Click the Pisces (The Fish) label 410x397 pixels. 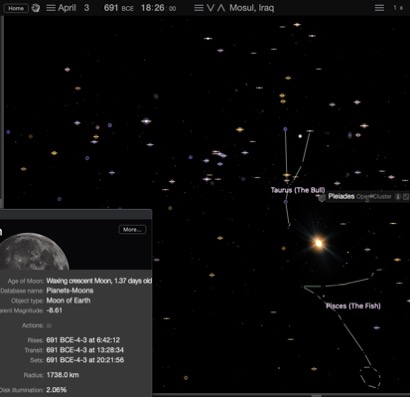pyautogui.click(x=353, y=306)
